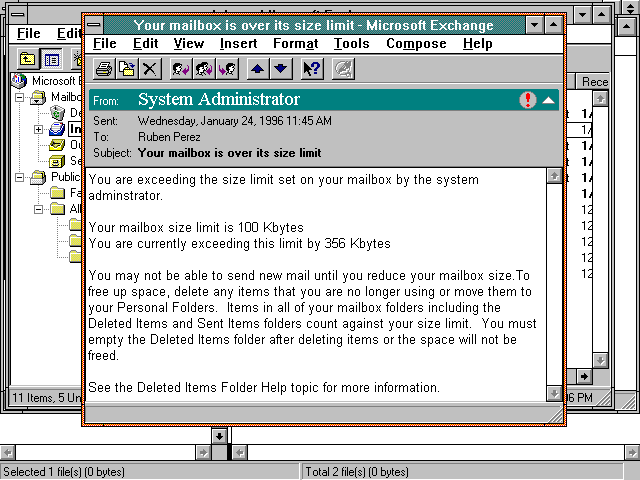Click the Received column header
The image size is (640, 480).
[593, 82]
